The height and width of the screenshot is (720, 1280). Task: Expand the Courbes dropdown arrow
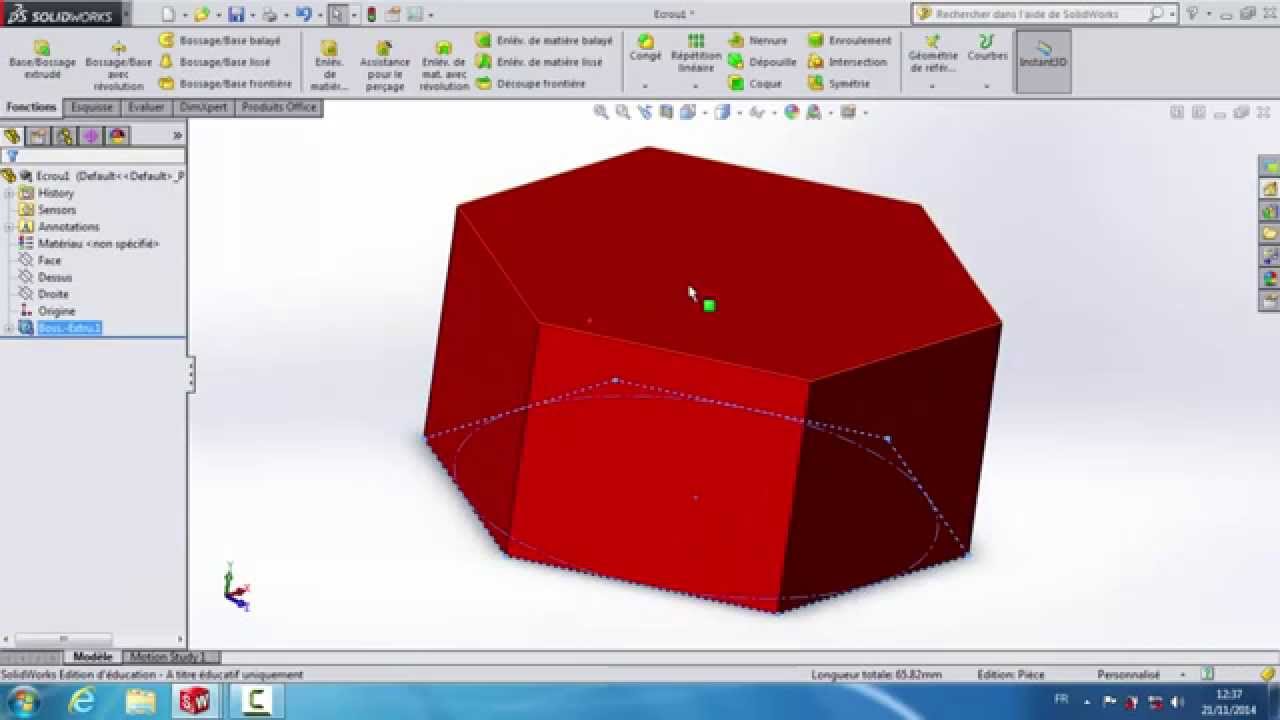pos(987,87)
